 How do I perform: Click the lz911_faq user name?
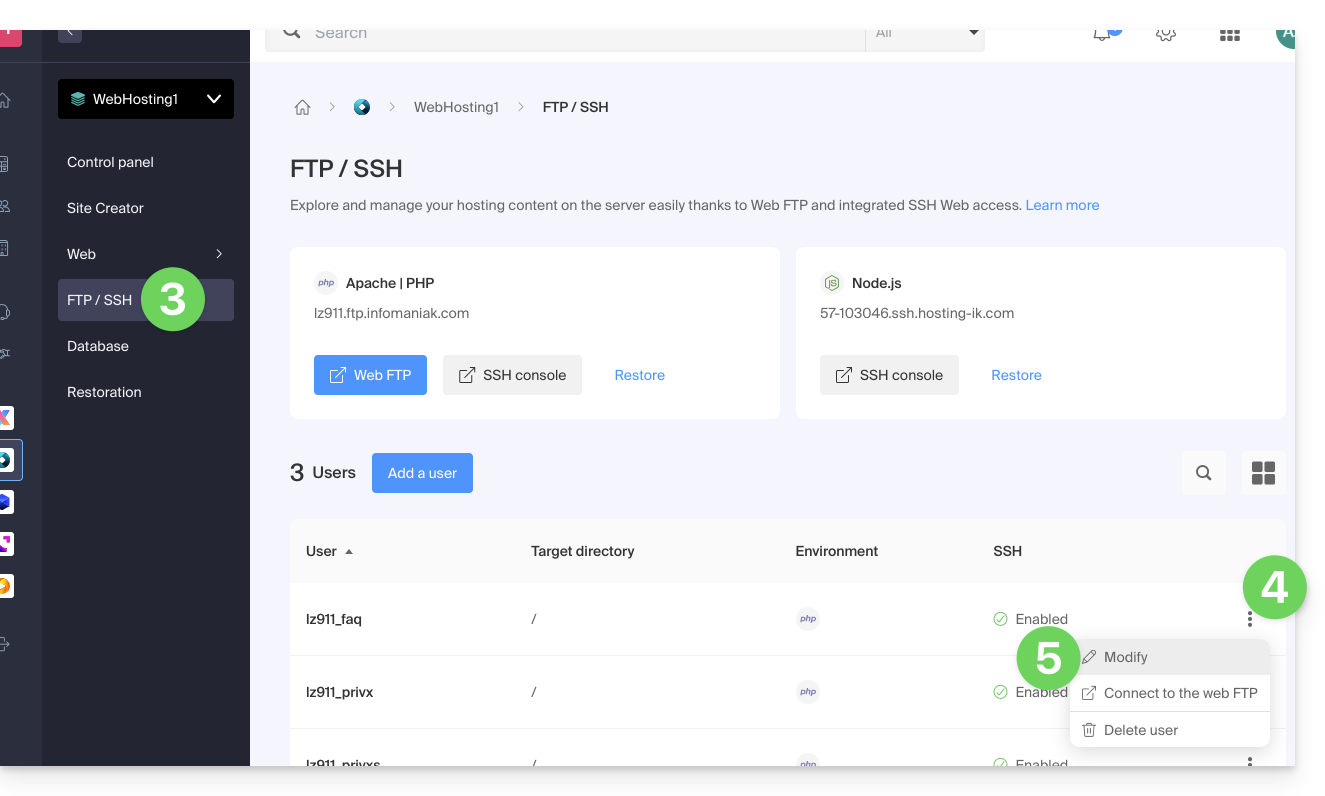334,619
